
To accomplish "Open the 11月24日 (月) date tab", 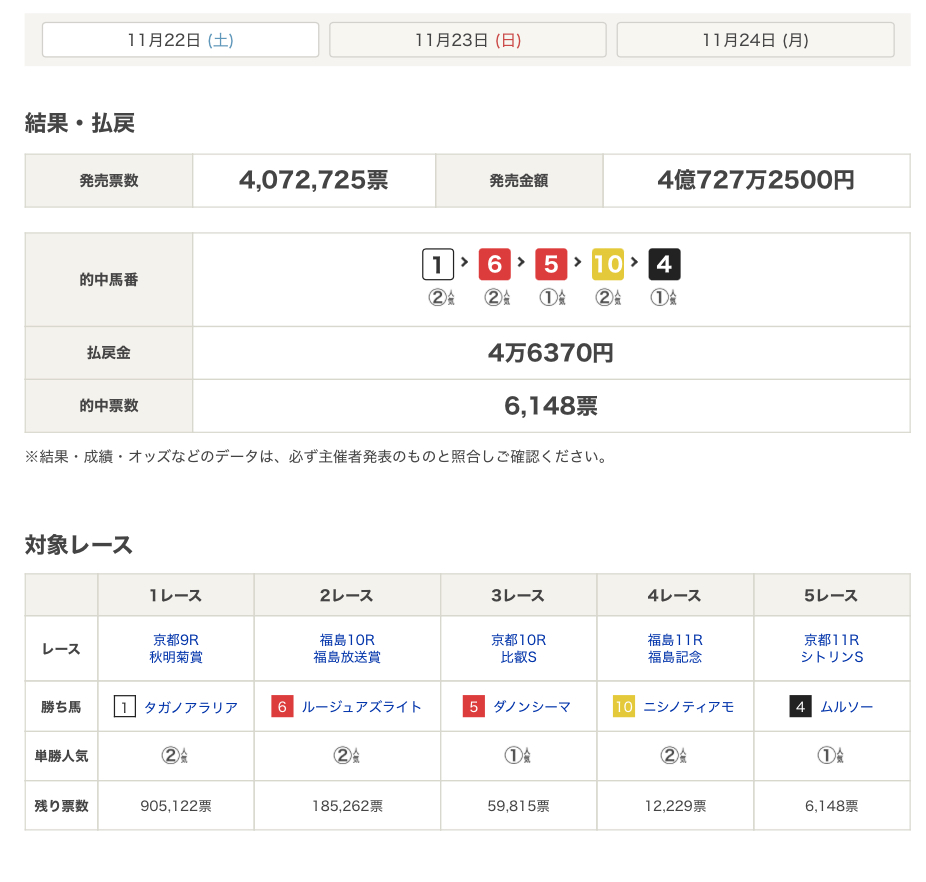I will 755,40.
